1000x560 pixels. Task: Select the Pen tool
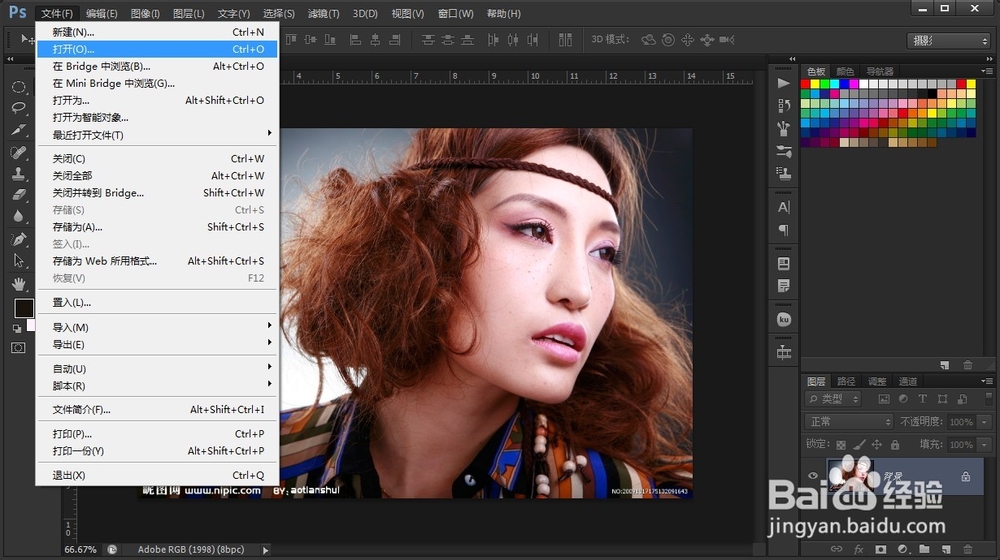(x=18, y=239)
